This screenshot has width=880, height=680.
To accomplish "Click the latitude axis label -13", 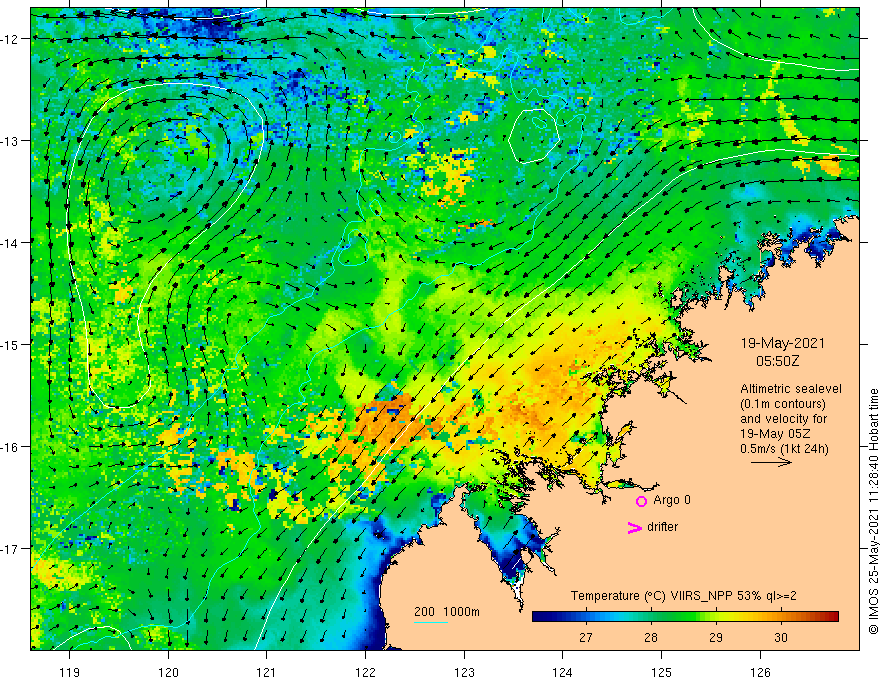I will [x=10, y=141].
